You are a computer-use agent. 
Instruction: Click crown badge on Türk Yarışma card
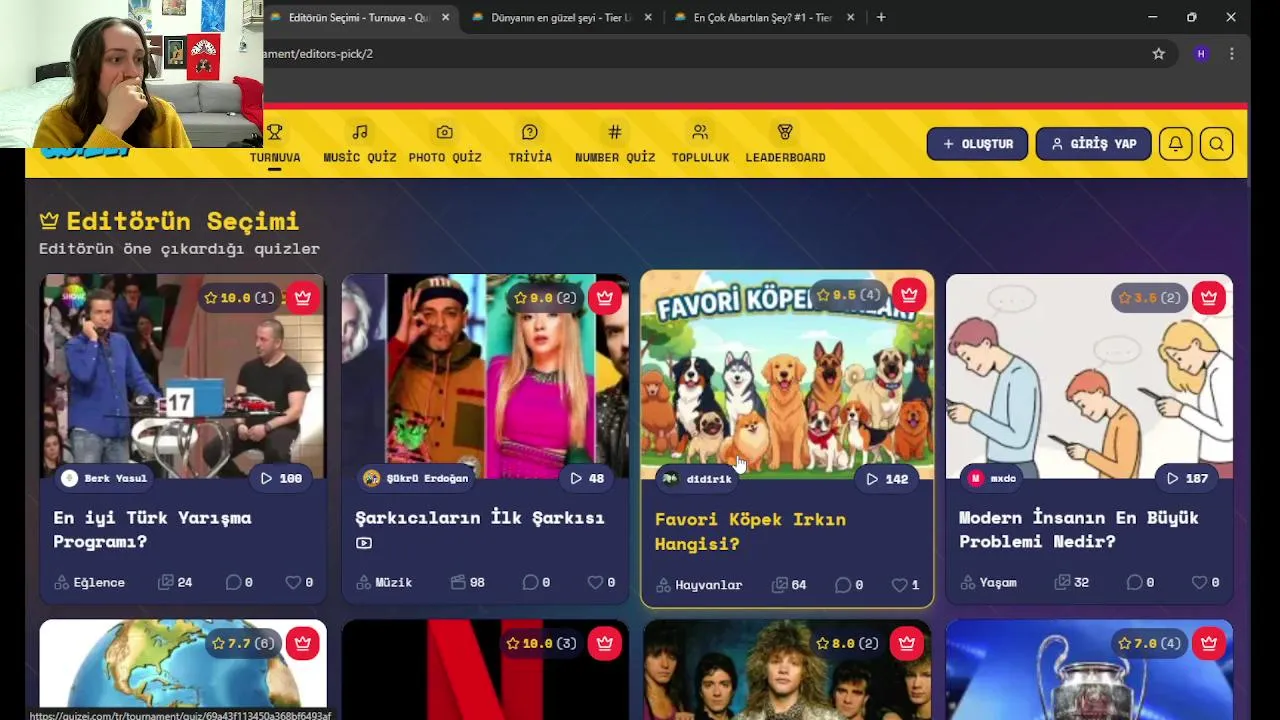tap(303, 297)
